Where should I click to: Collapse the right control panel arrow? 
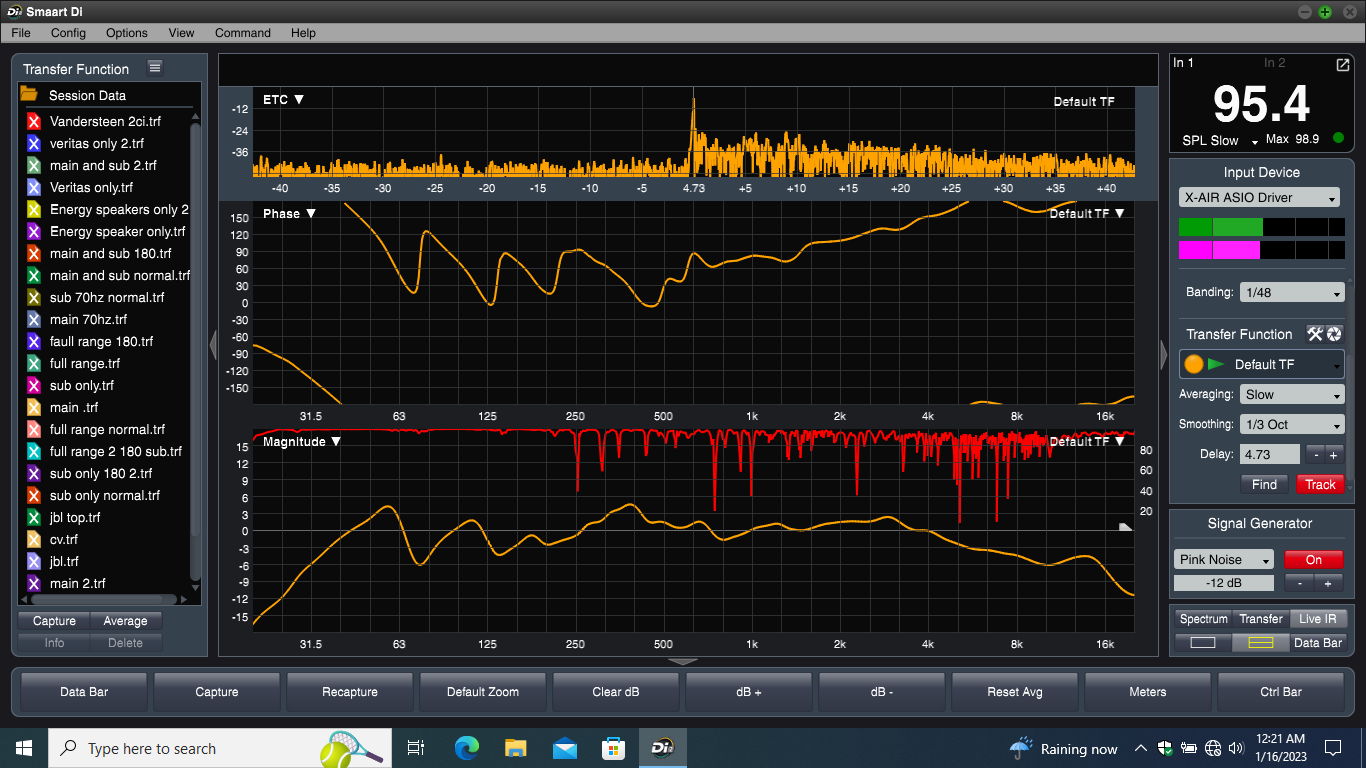[1163, 354]
